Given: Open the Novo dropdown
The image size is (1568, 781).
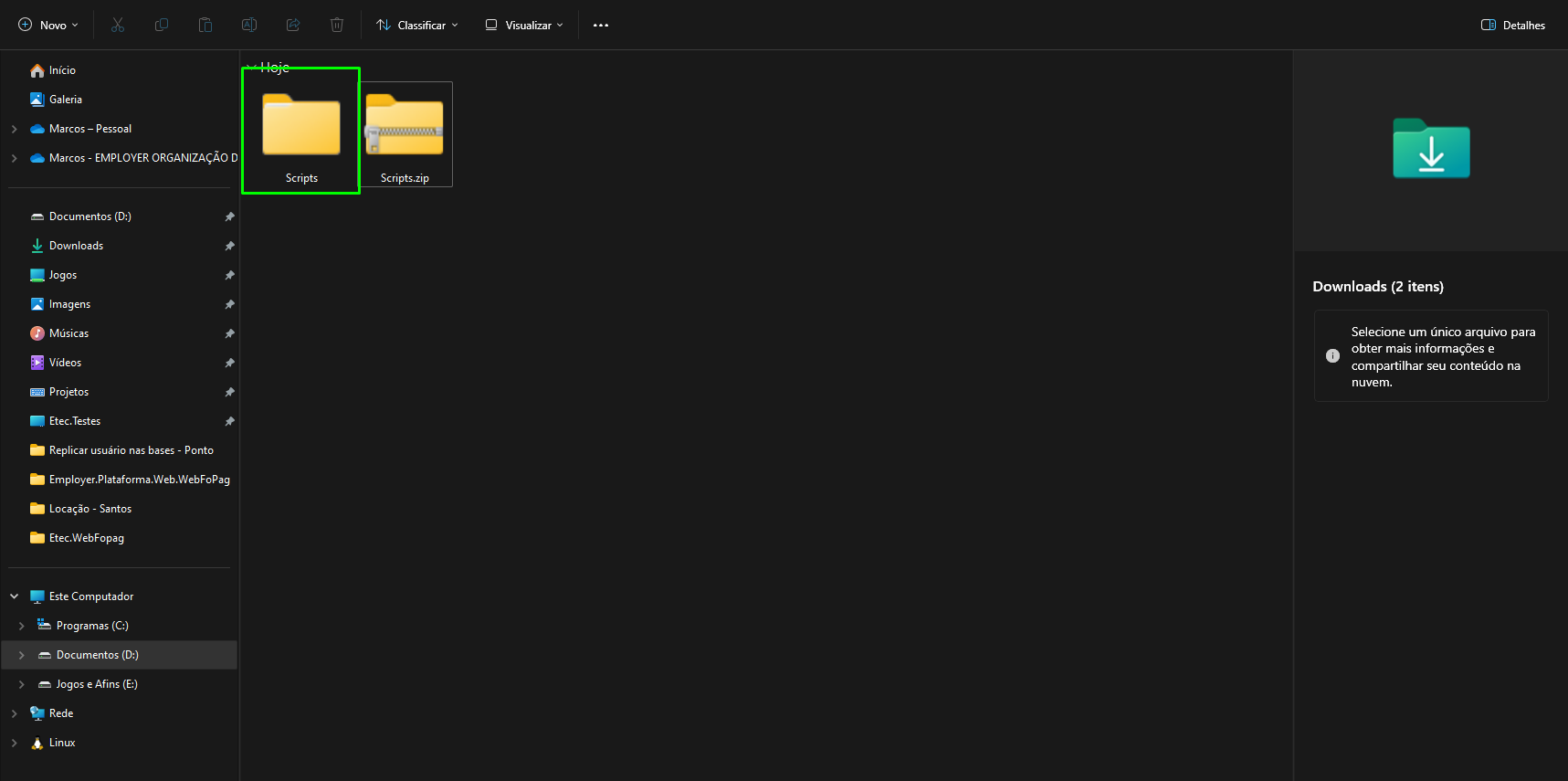Looking at the screenshot, I should 48,25.
